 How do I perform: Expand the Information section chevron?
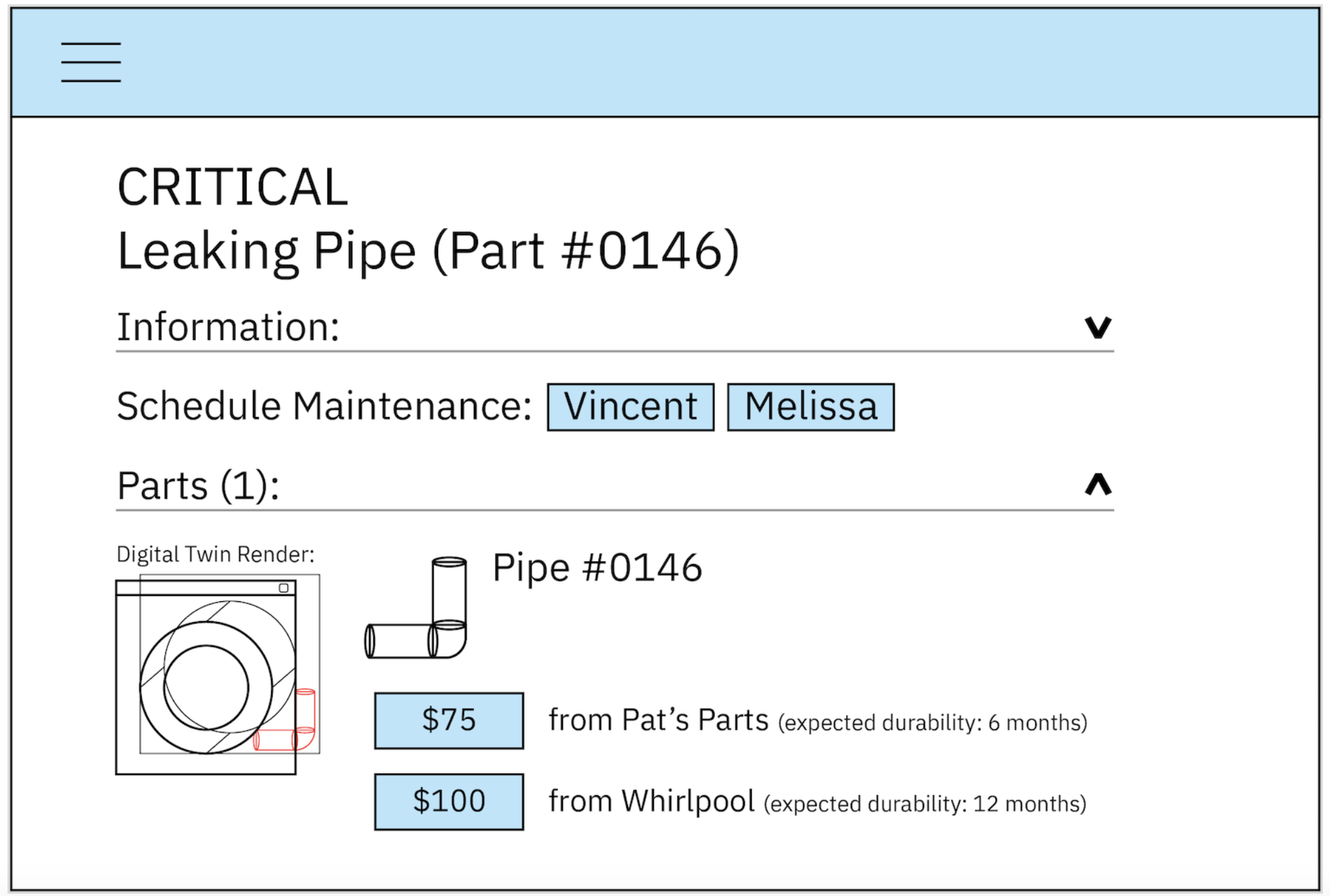click(1098, 327)
